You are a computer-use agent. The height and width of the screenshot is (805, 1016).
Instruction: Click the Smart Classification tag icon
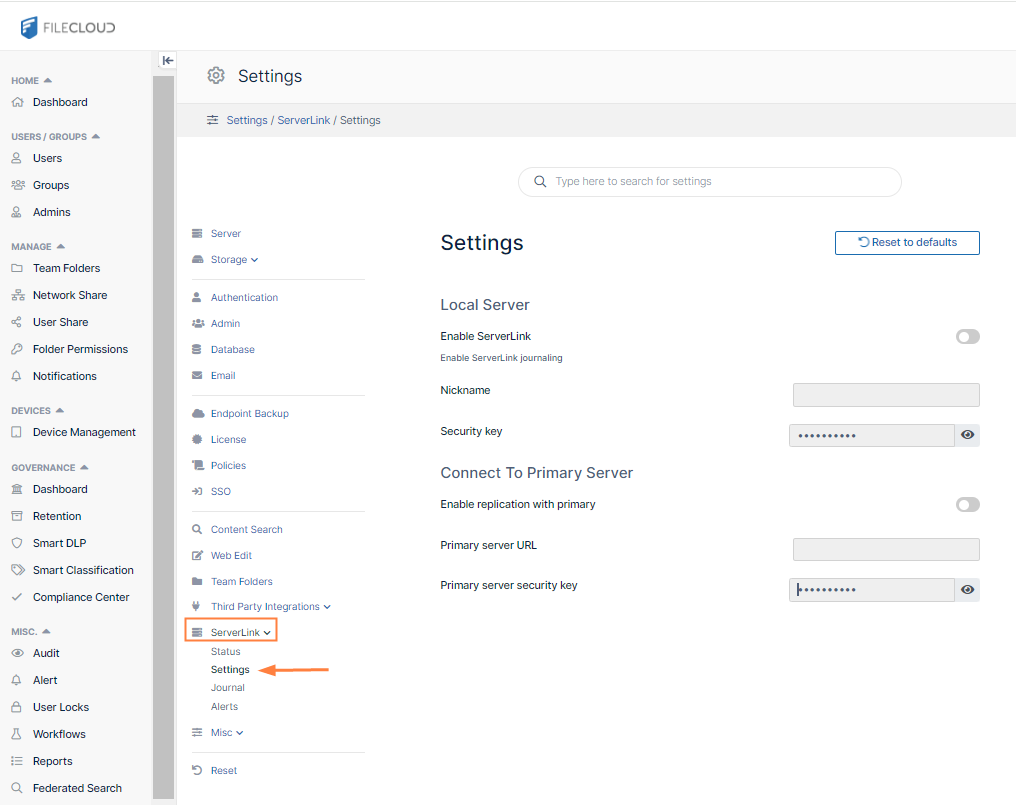(x=16, y=570)
